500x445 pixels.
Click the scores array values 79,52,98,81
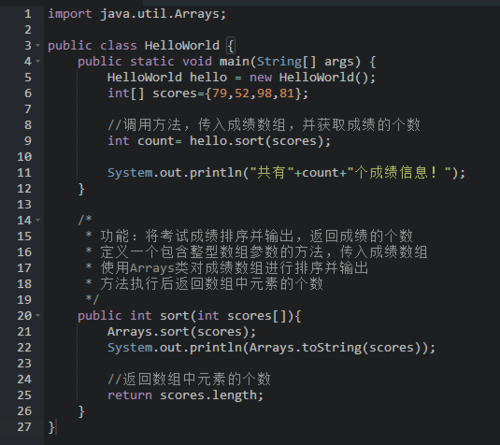[253, 93]
